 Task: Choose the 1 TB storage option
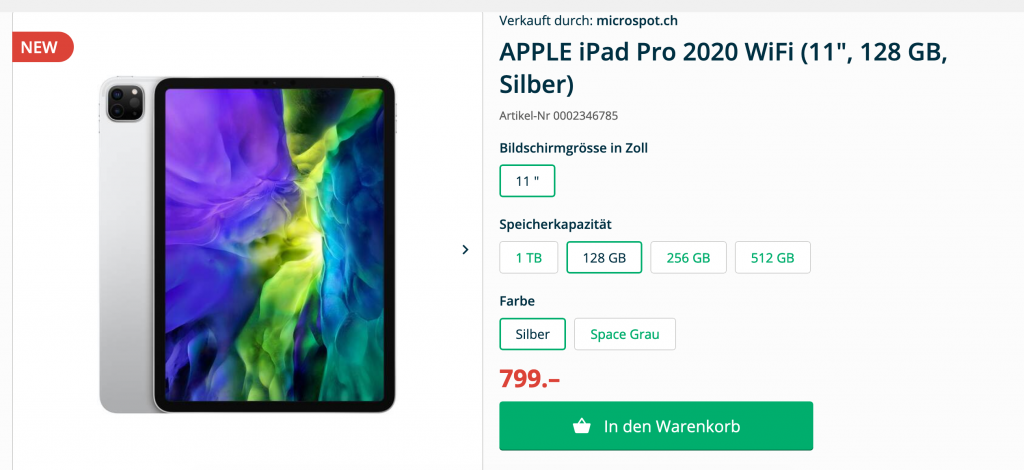click(x=529, y=257)
